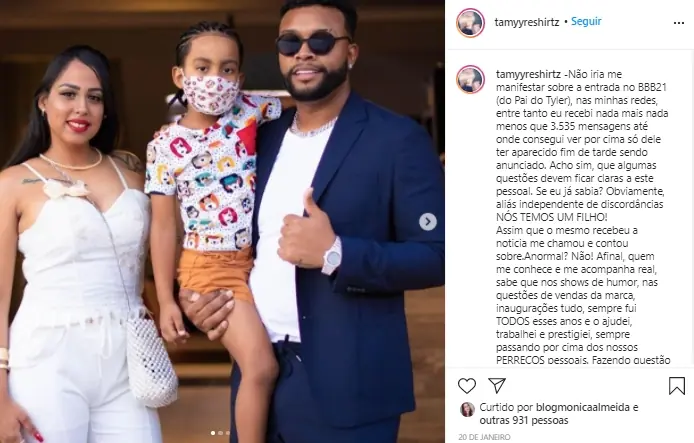
Task: Select the first carousel dot indicator
Action: pyautogui.click(x=213, y=433)
